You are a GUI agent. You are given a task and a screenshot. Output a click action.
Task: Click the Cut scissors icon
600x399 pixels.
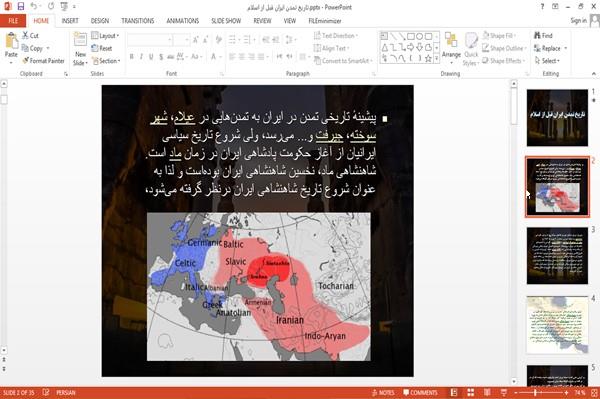[25, 35]
